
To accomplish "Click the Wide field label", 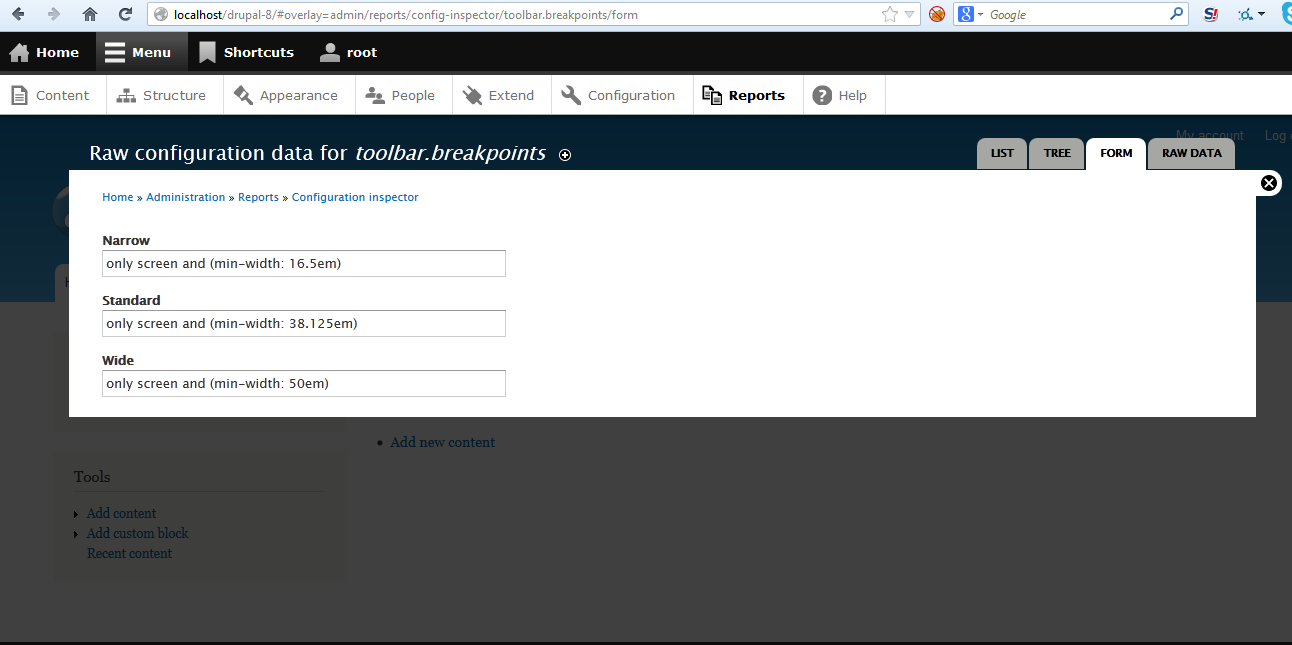I will click(118, 360).
